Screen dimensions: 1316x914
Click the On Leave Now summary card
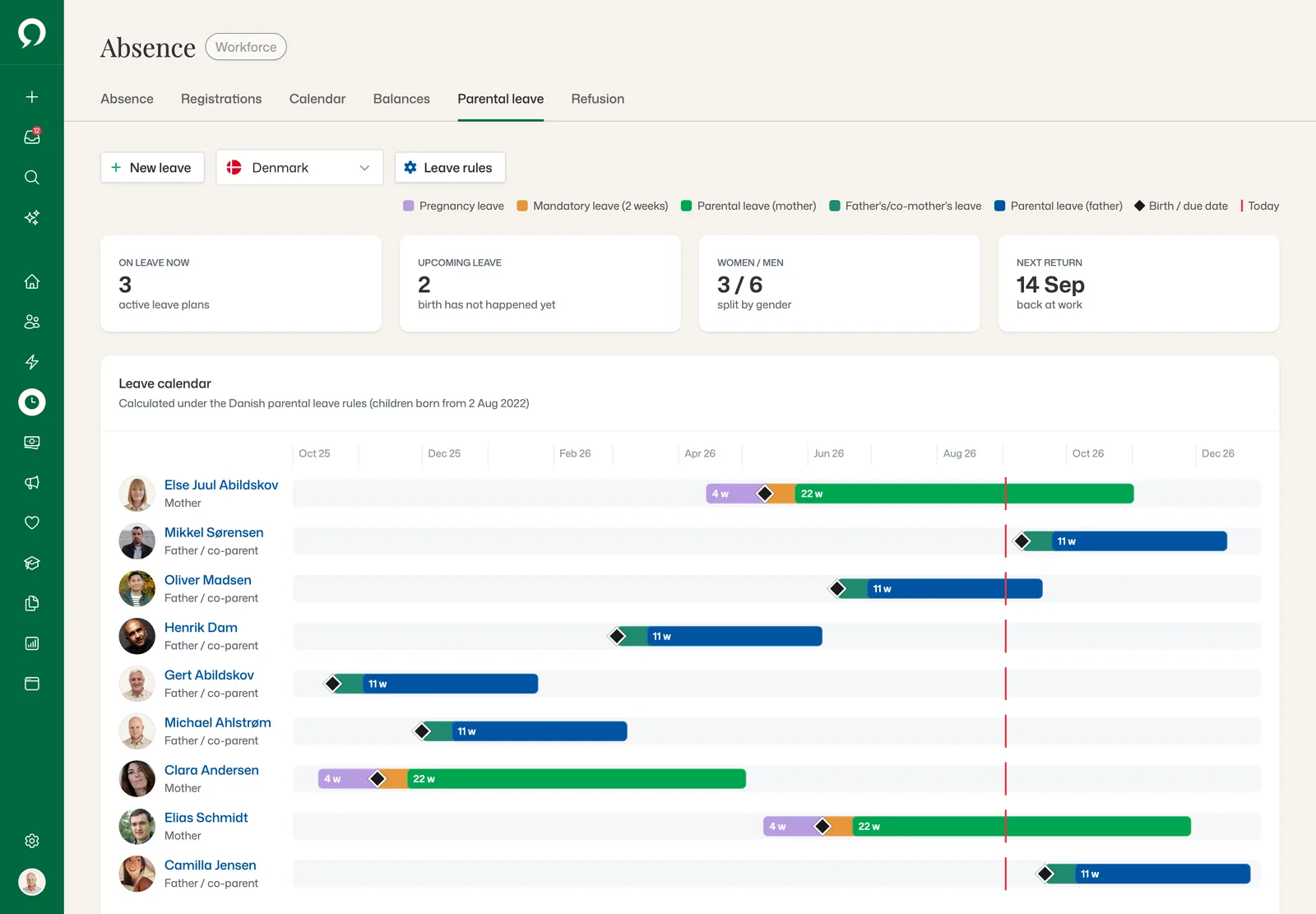pyautogui.click(x=241, y=284)
